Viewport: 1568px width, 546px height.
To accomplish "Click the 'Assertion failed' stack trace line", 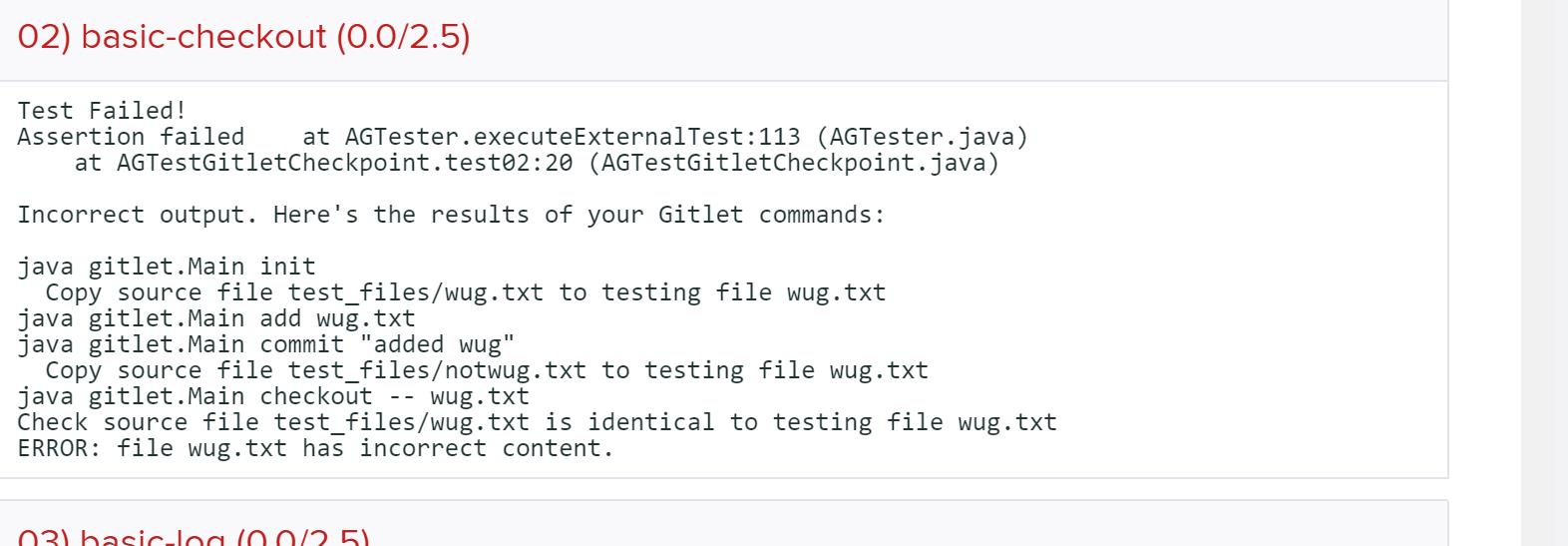I will (x=130, y=137).
